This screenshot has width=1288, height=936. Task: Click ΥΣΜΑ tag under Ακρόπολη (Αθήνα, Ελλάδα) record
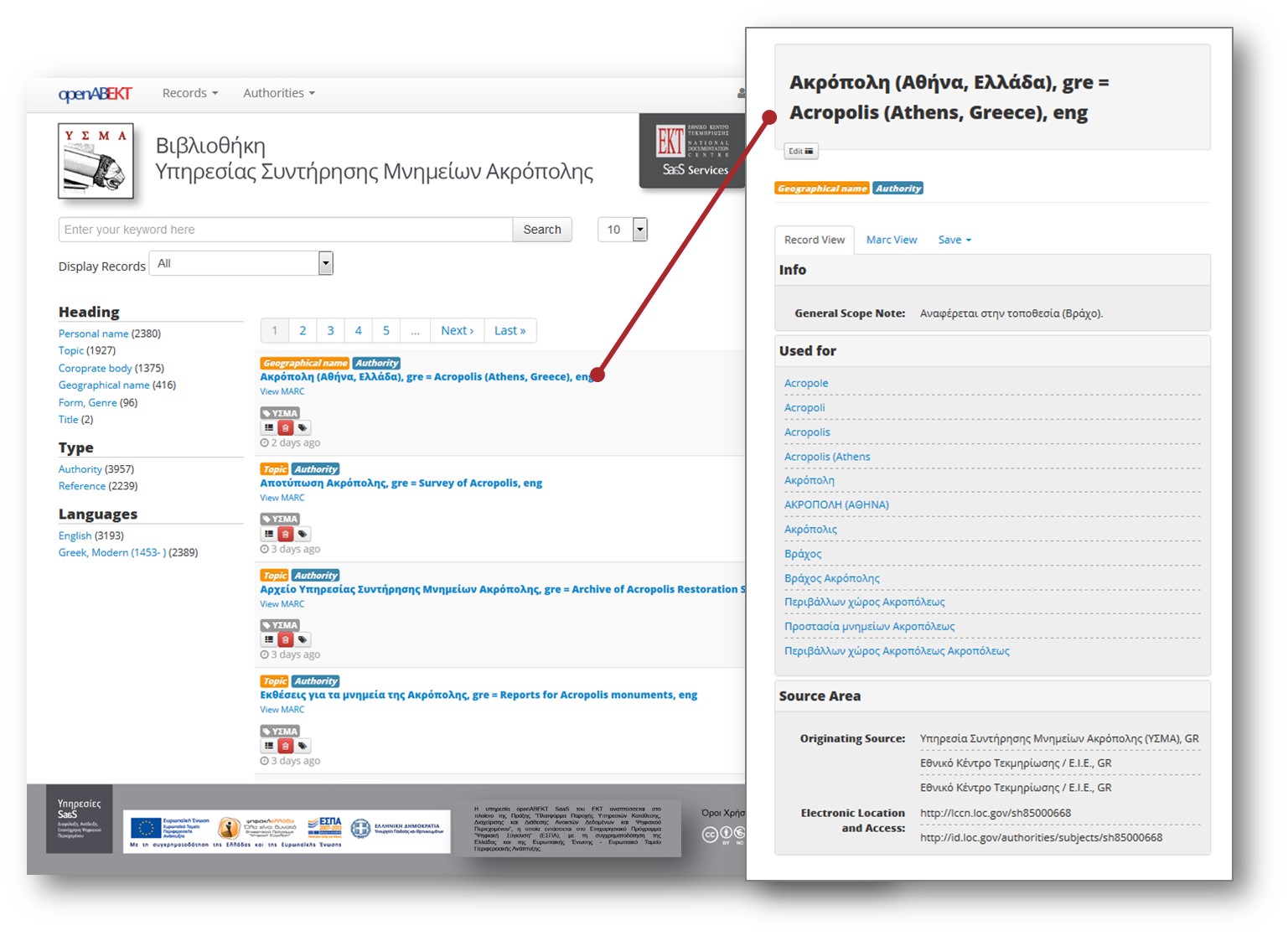(x=280, y=413)
